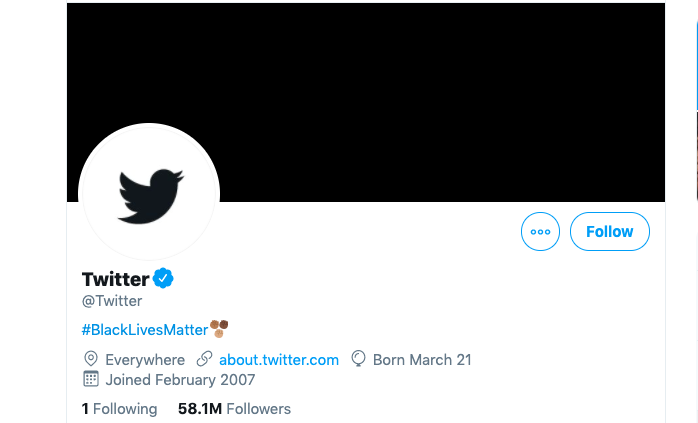698x423 pixels.
Task: Click the Followers label
Action: [259, 409]
